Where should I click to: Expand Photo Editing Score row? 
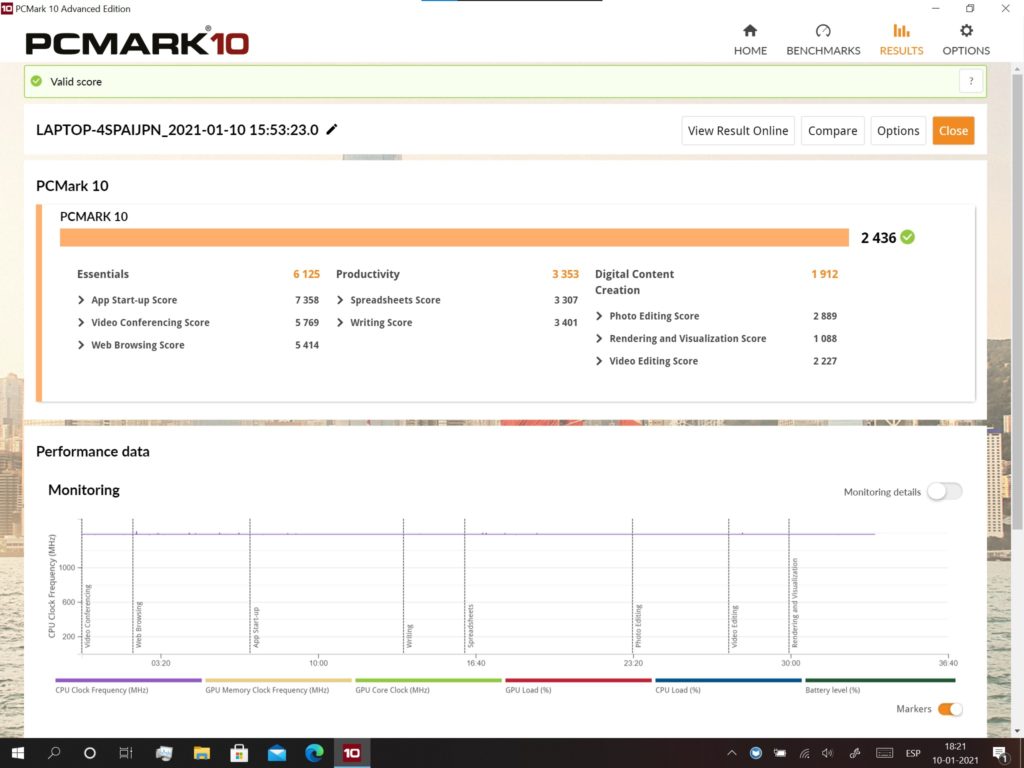tap(599, 316)
